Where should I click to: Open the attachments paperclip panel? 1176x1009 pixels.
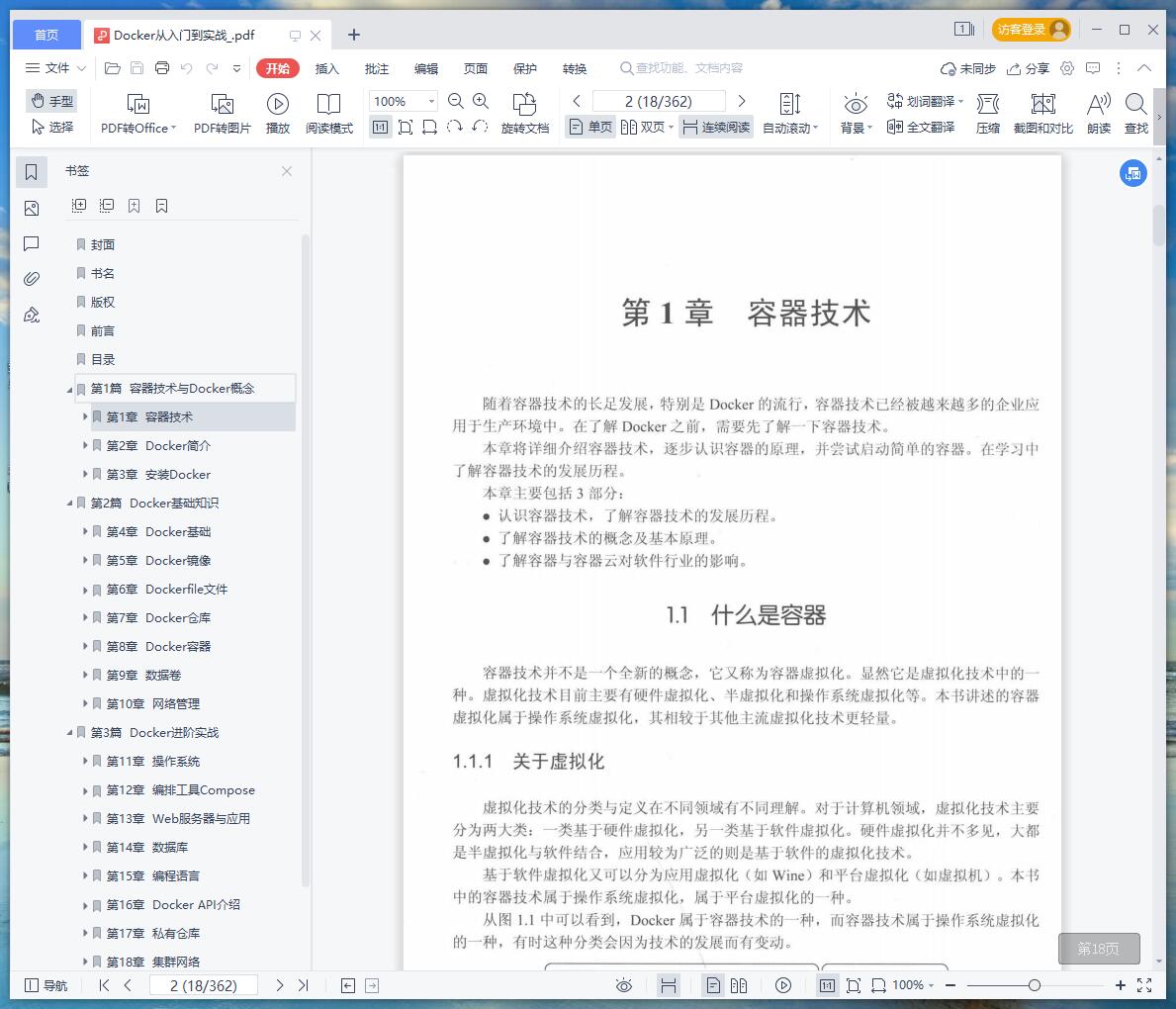point(32,279)
